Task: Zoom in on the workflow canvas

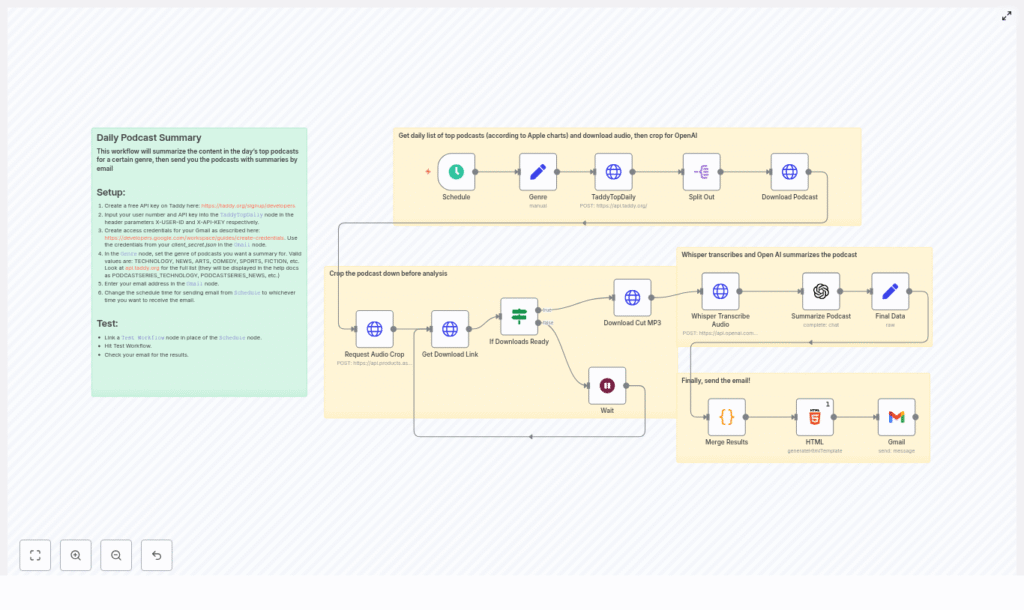Action: click(x=76, y=555)
